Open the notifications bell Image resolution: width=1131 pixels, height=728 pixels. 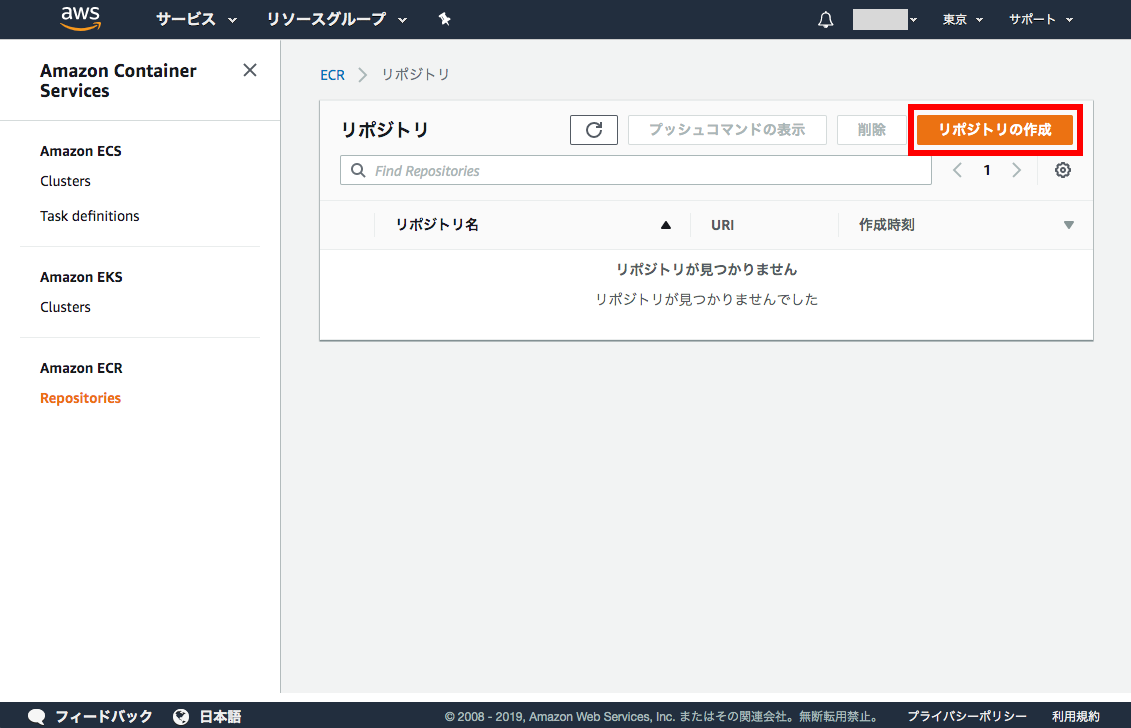click(826, 19)
